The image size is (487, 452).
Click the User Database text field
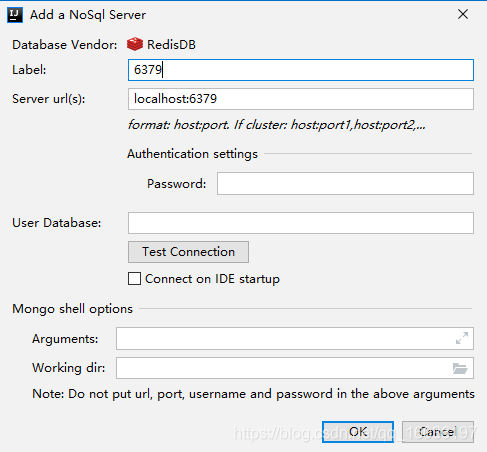pos(301,223)
